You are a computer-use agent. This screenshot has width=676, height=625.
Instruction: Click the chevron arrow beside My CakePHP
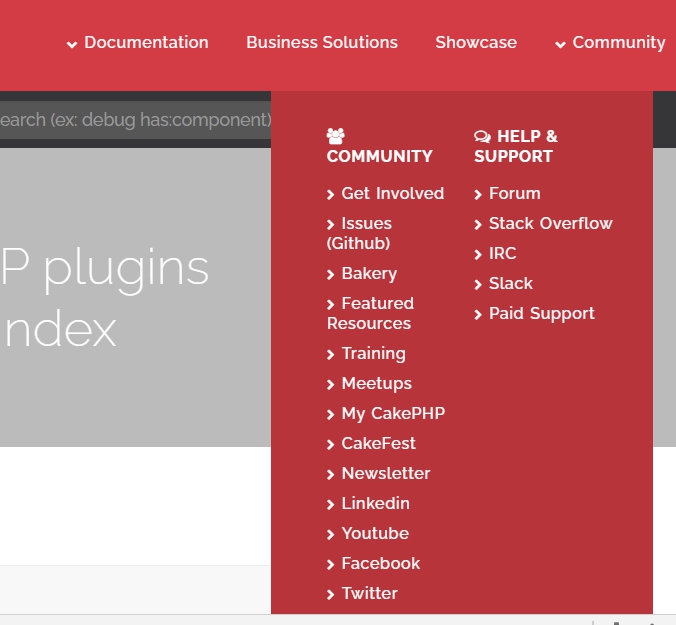(331, 415)
